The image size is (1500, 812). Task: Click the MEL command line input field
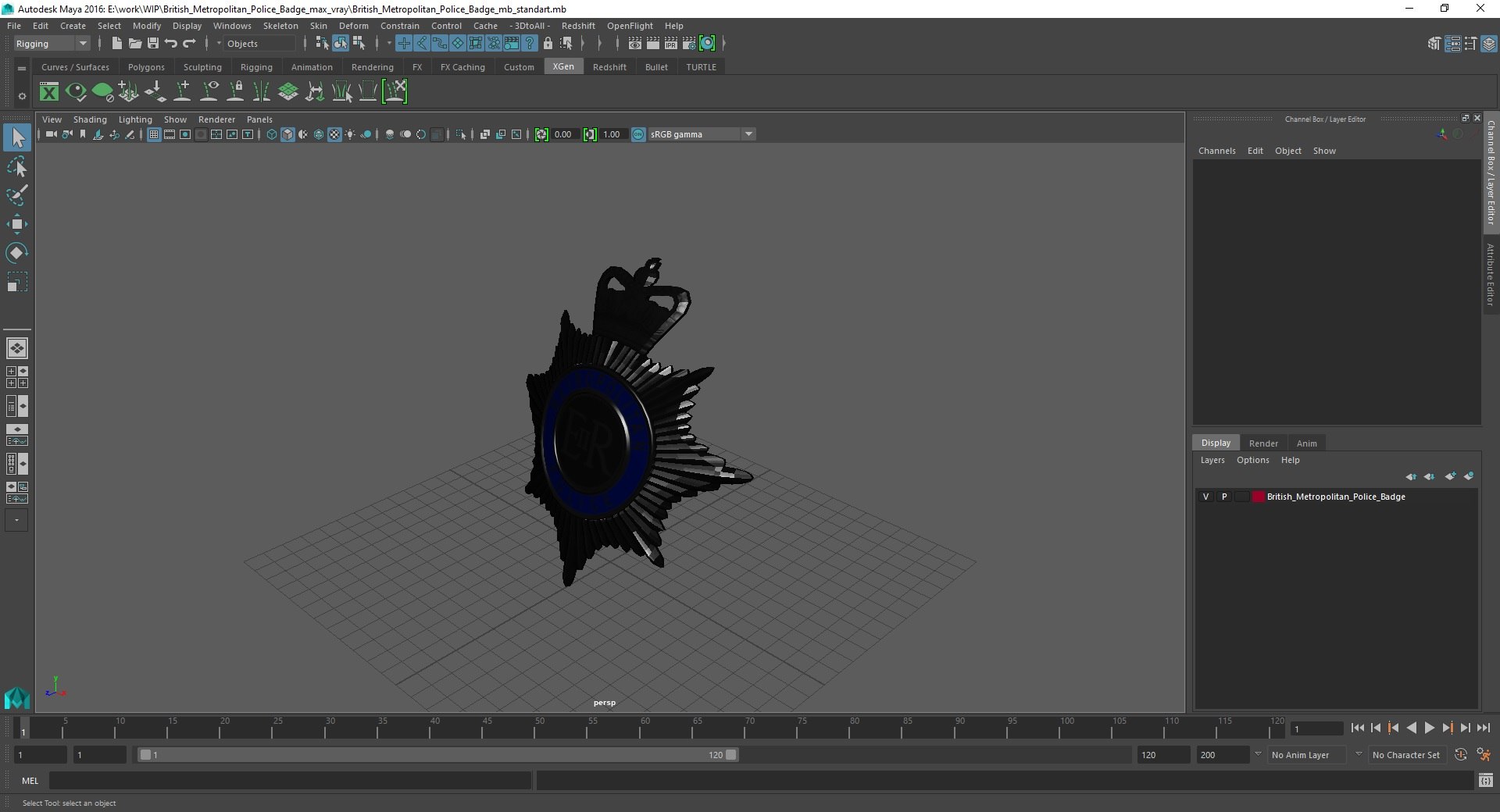290,780
